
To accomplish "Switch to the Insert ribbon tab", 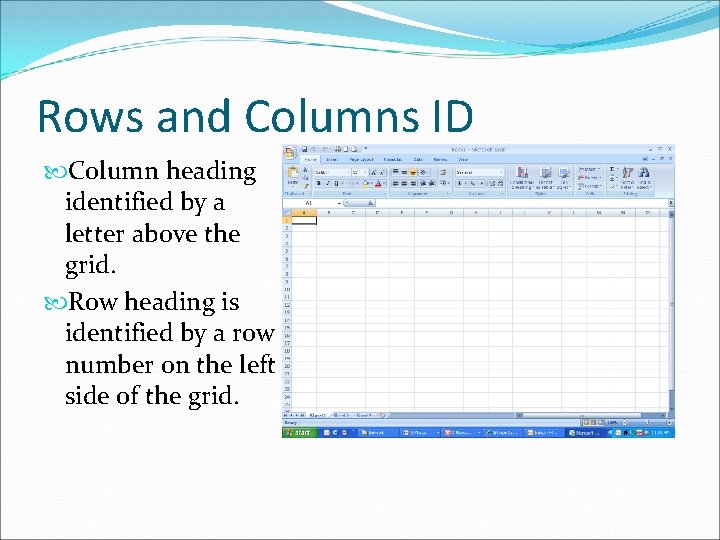I will (x=332, y=159).
